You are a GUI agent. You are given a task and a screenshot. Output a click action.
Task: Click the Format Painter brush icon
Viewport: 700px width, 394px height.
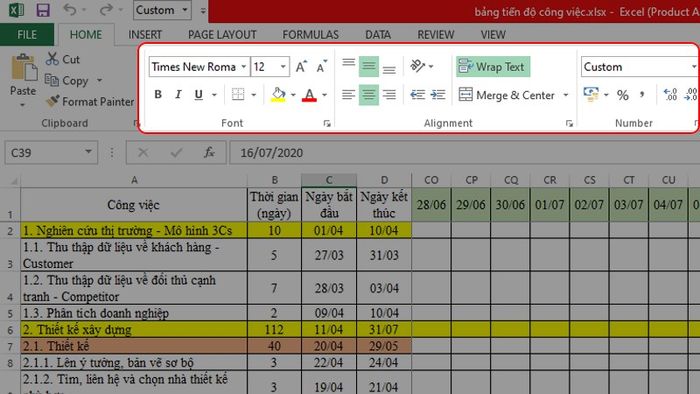(x=53, y=101)
